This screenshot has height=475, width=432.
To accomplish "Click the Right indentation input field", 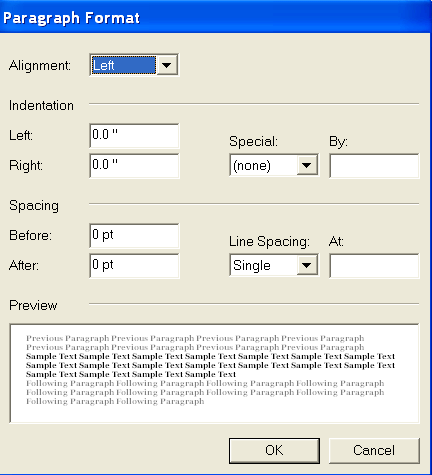I will [x=134, y=166].
